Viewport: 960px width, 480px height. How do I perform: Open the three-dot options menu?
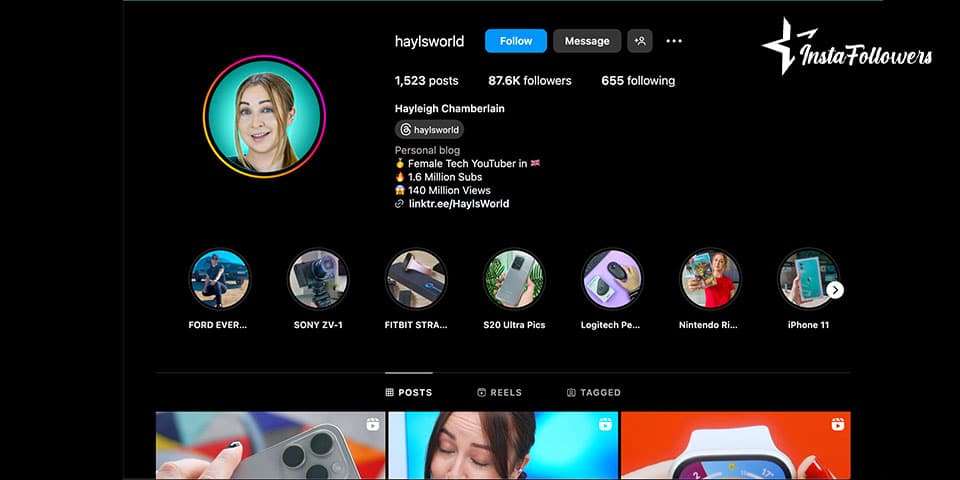pyautogui.click(x=673, y=41)
